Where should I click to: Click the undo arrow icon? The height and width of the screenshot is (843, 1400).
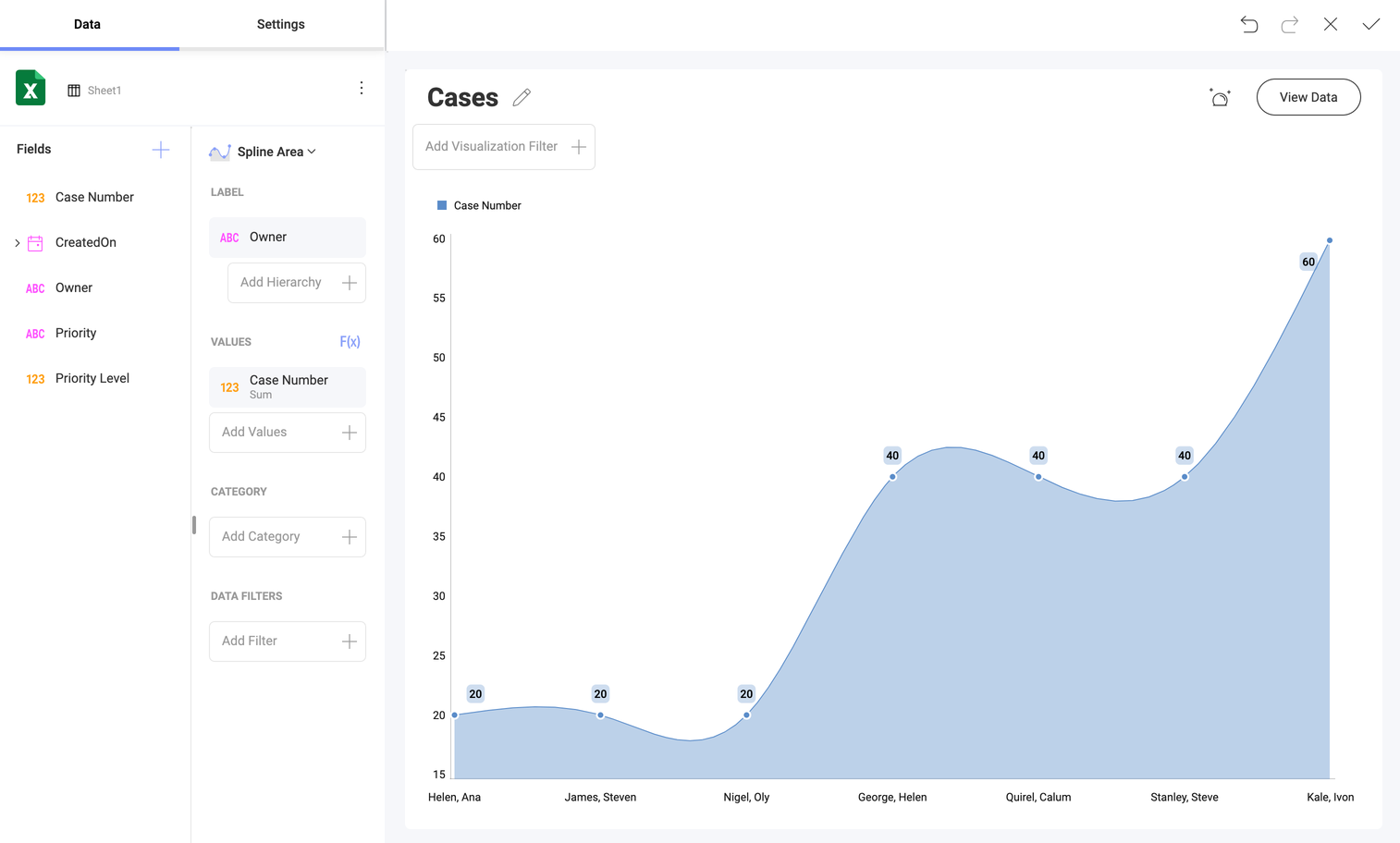click(1249, 24)
